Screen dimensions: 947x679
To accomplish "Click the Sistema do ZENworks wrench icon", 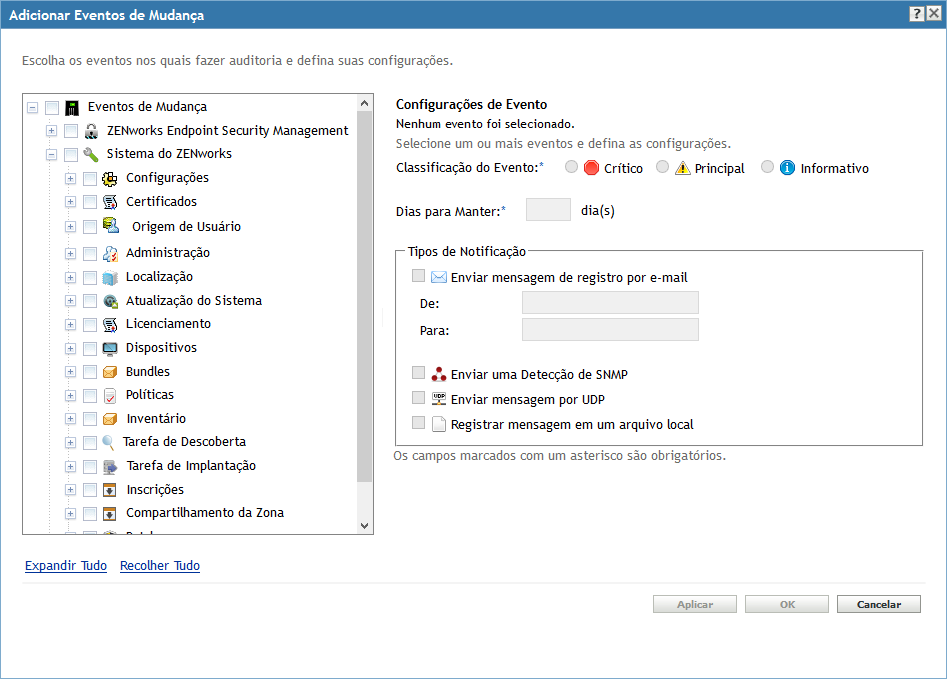I will [x=91, y=154].
